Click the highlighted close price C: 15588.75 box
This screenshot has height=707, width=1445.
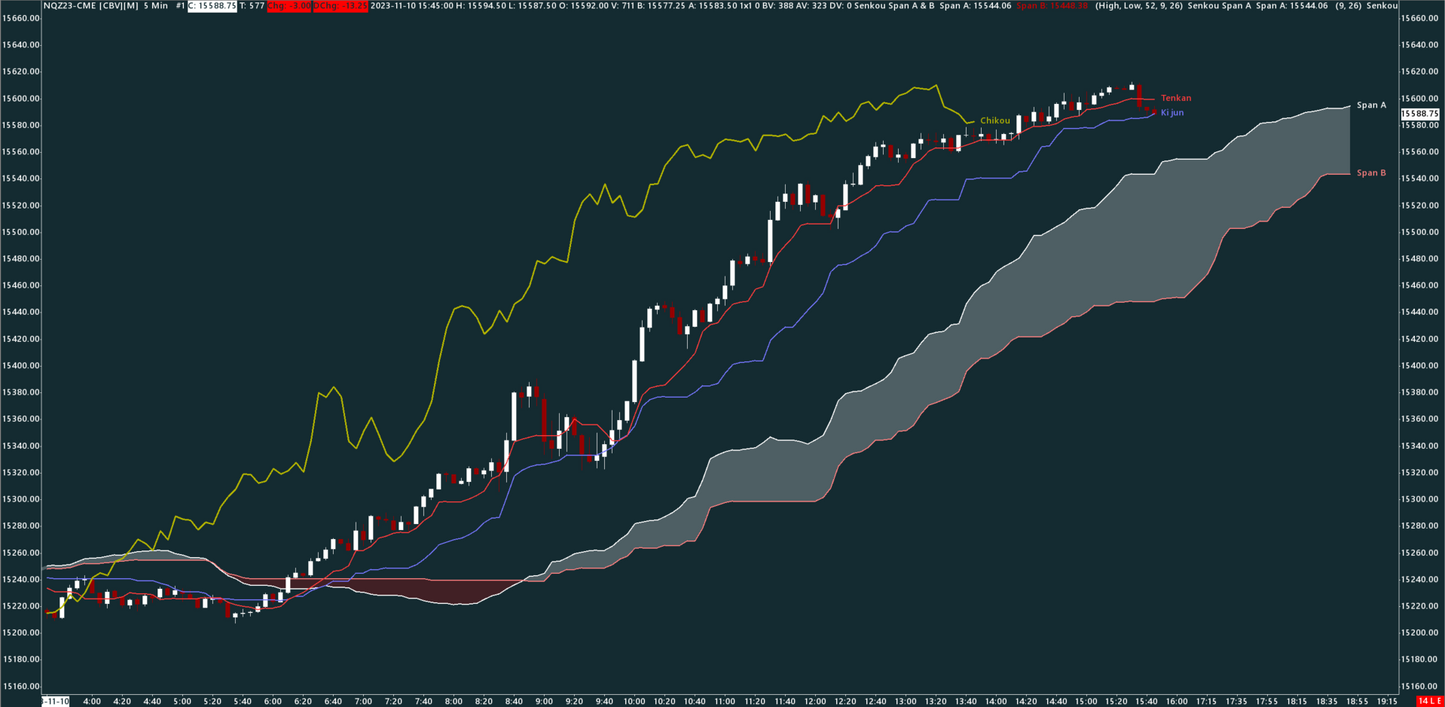coord(212,7)
